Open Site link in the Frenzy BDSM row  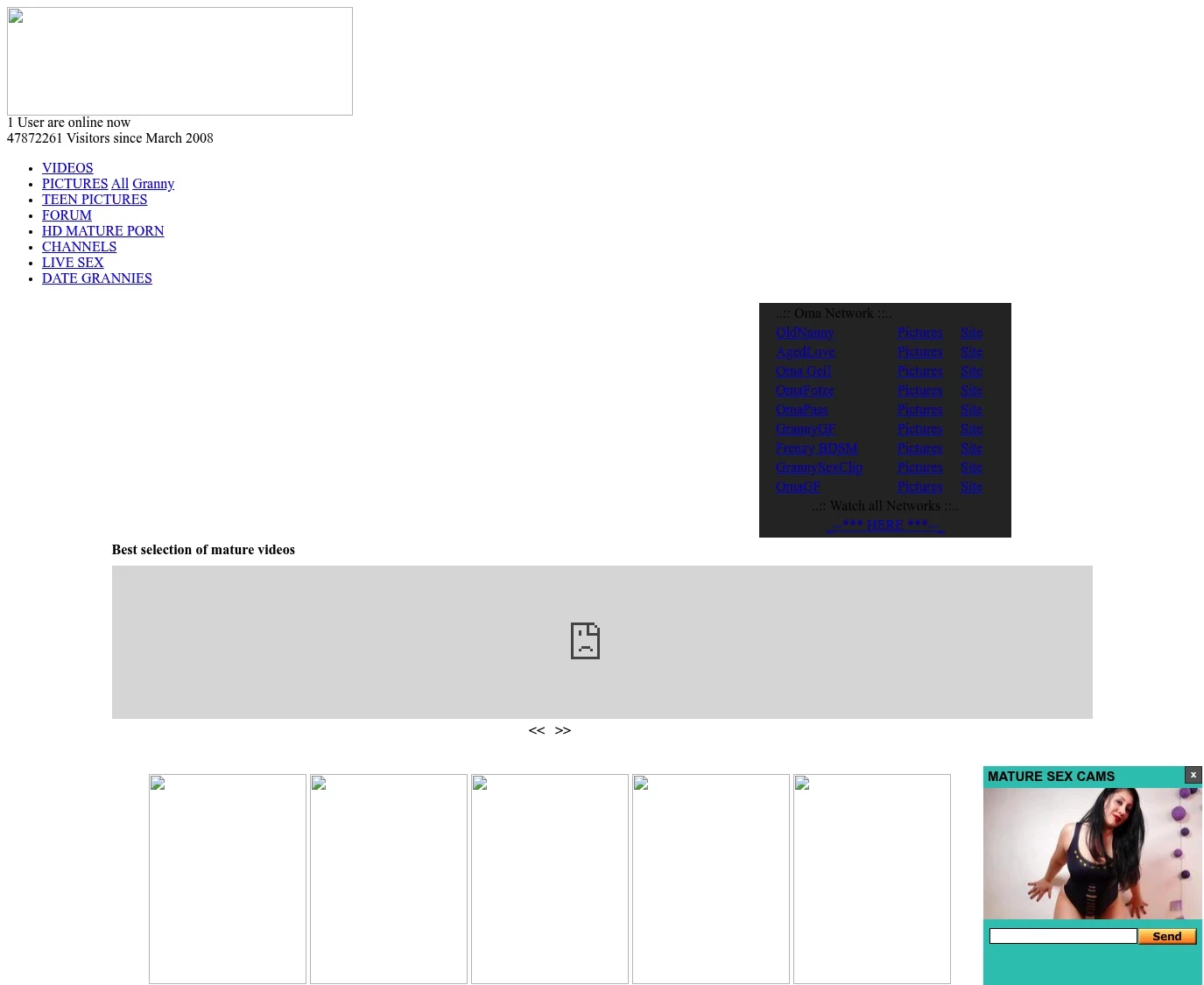(x=971, y=448)
